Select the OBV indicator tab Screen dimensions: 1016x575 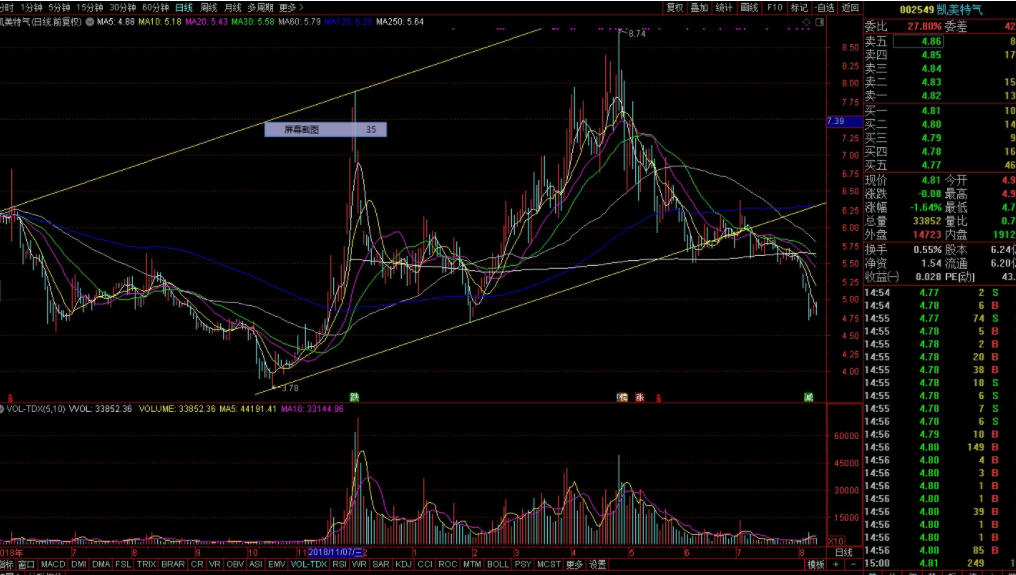pyautogui.click(x=235, y=565)
